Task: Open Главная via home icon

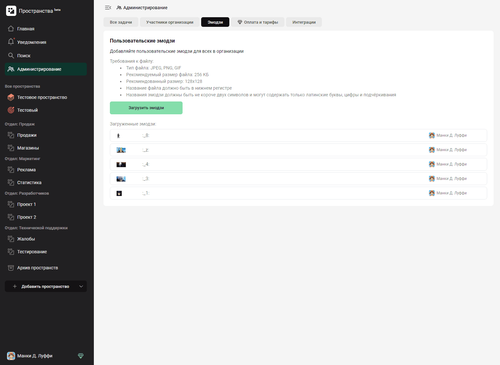Action: [11, 29]
